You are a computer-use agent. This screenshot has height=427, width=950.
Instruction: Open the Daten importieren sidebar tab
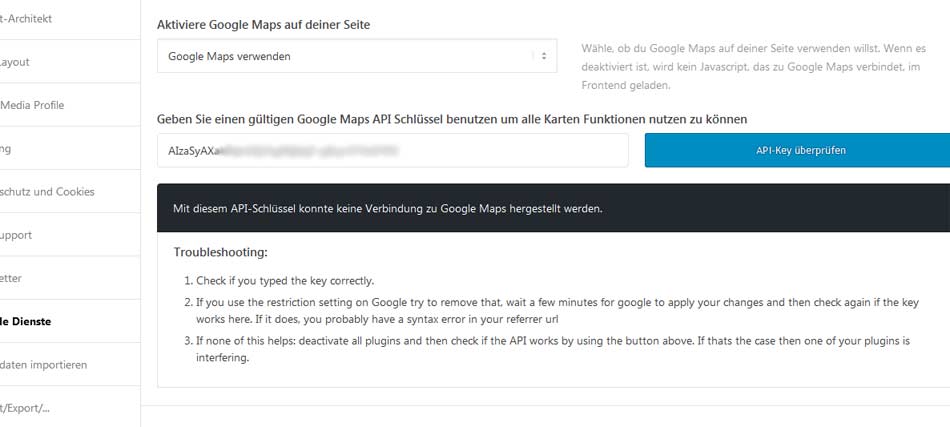tap(70, 365)
